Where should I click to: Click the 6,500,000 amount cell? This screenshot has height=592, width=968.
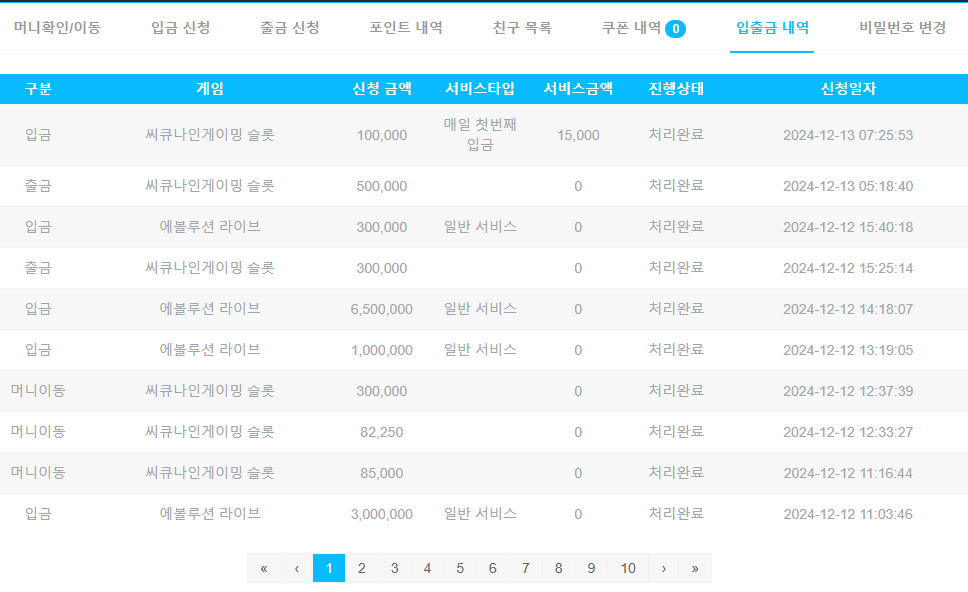coord(382,309)
